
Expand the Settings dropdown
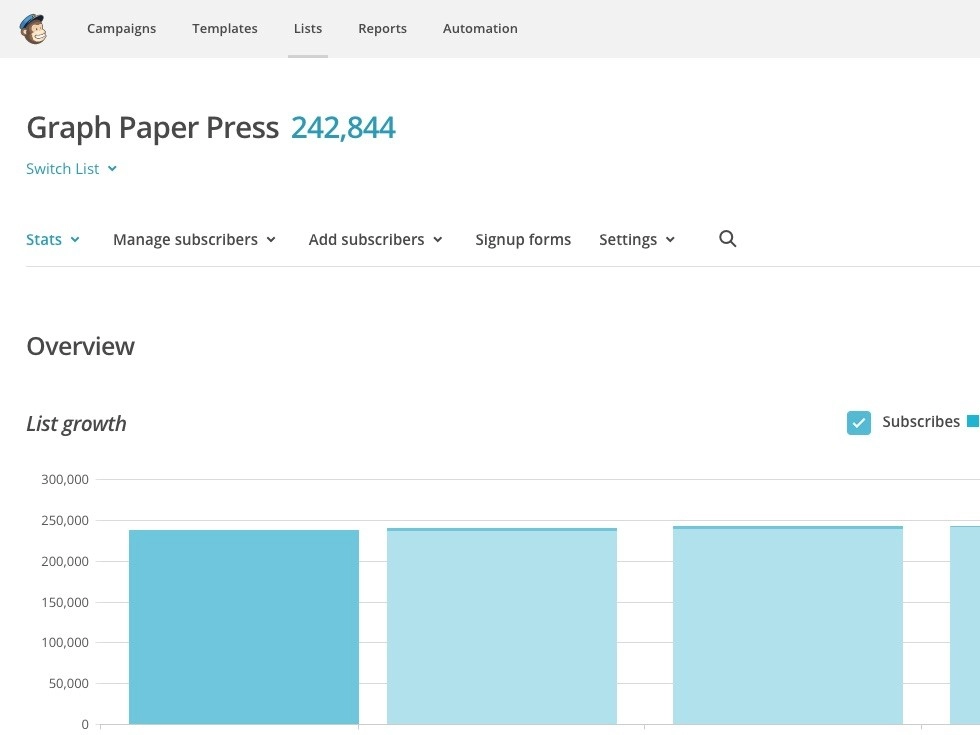click(637, 240)
